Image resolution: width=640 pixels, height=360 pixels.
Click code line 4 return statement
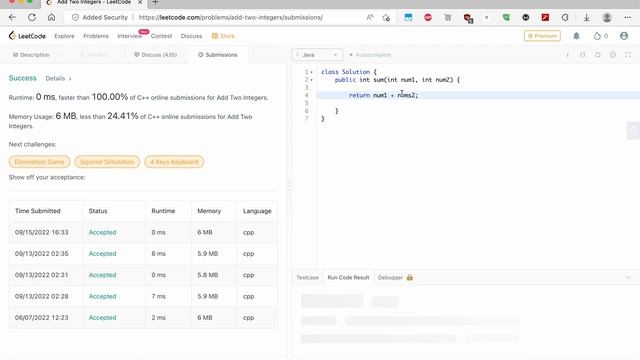click(384, 96)
